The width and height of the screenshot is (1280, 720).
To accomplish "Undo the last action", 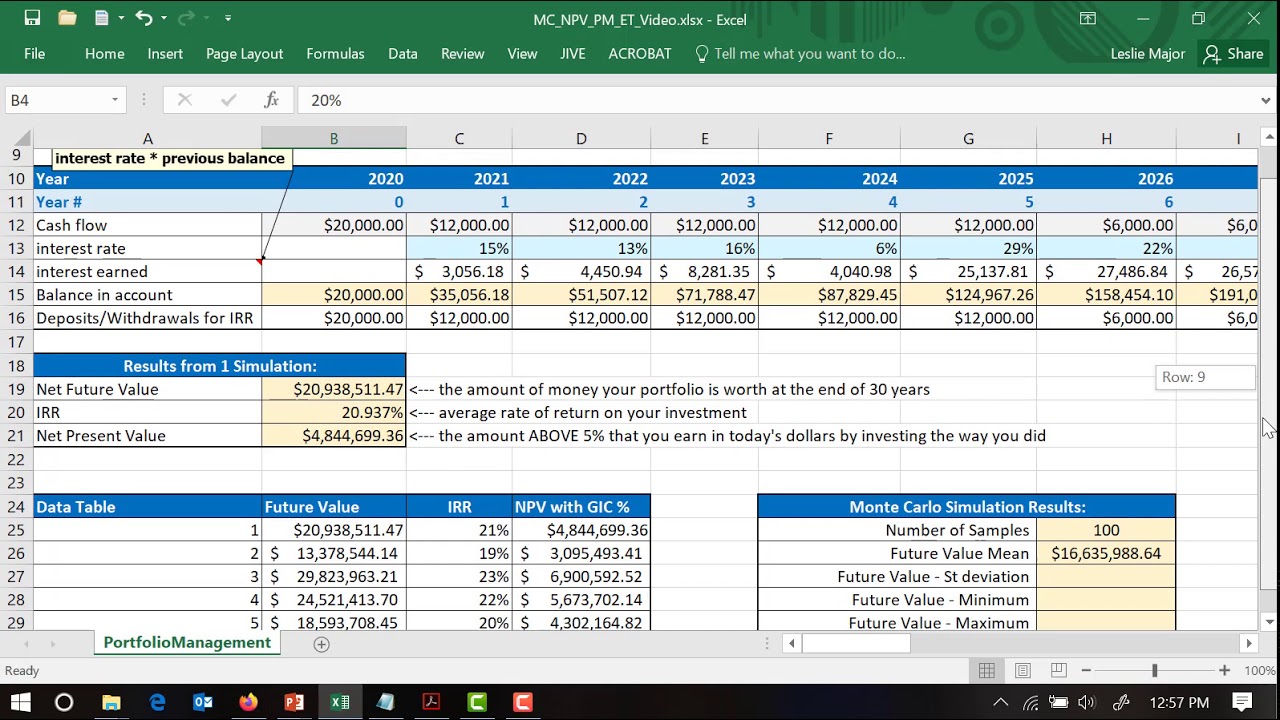I will coord(144,18).
